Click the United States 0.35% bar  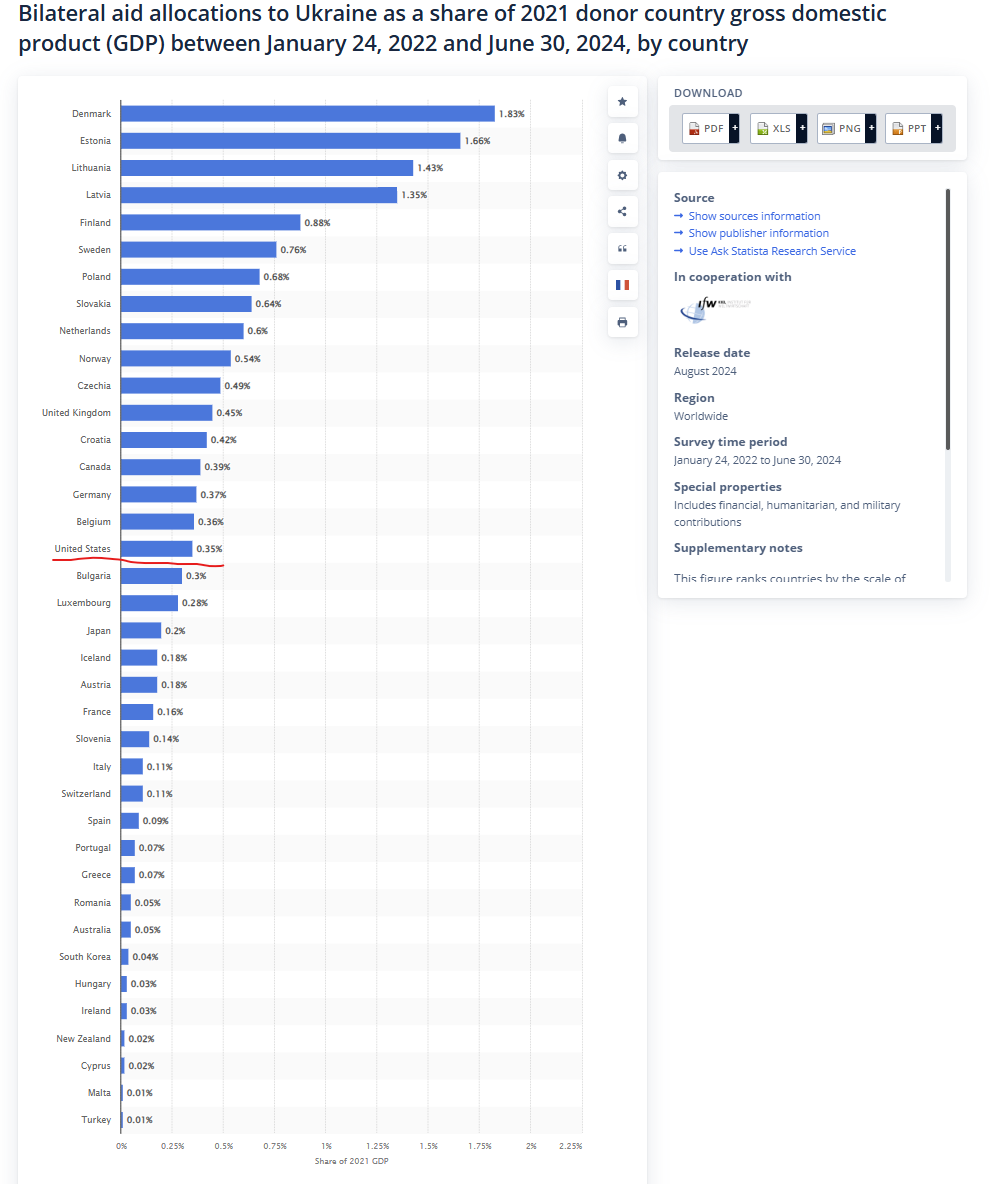156,548
